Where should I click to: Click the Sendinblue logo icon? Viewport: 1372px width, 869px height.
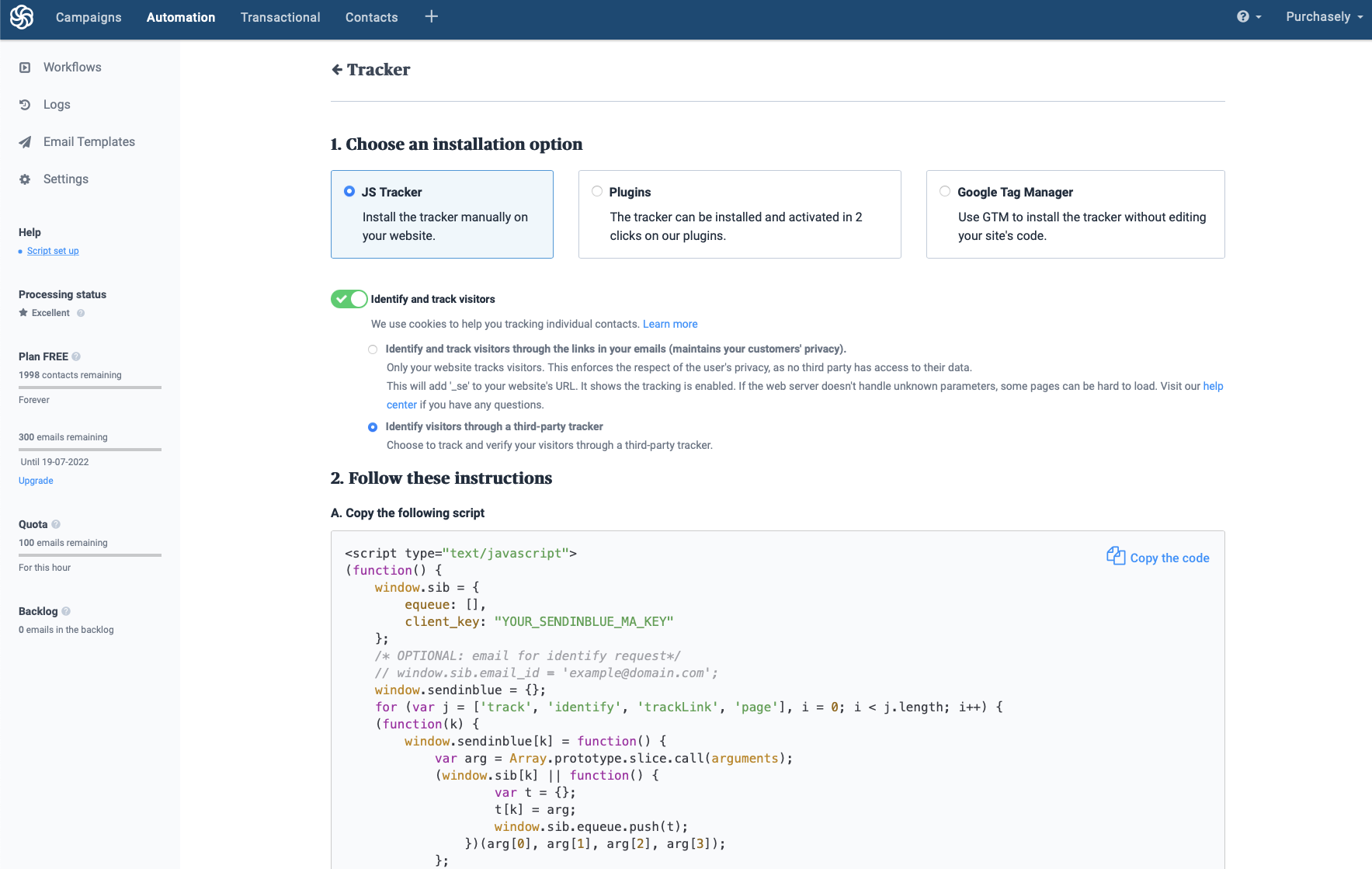[22, 17]
